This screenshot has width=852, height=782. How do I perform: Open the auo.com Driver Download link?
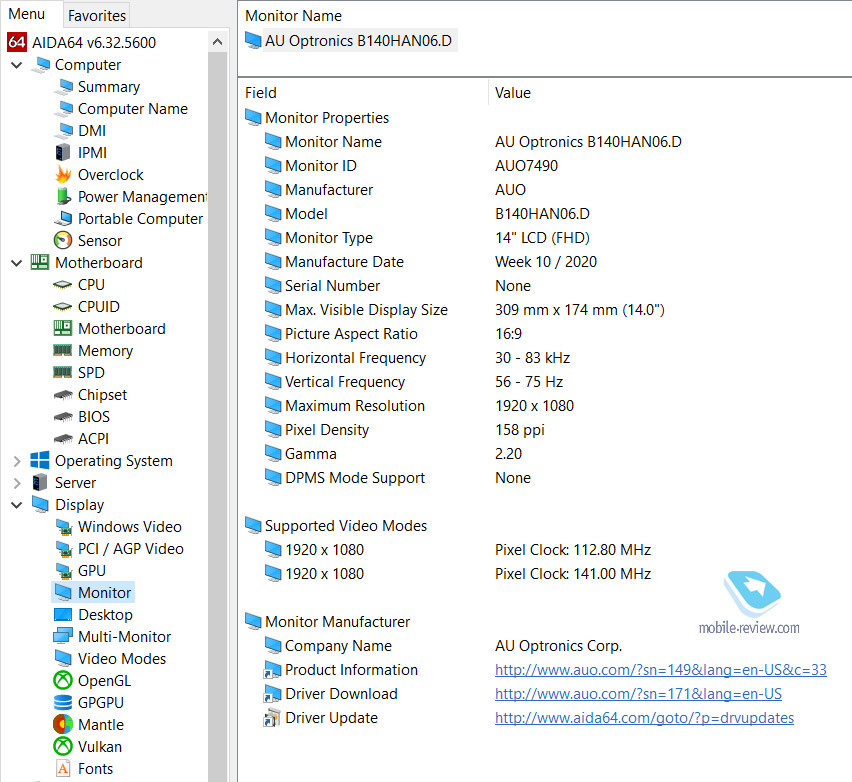[638, 693]
